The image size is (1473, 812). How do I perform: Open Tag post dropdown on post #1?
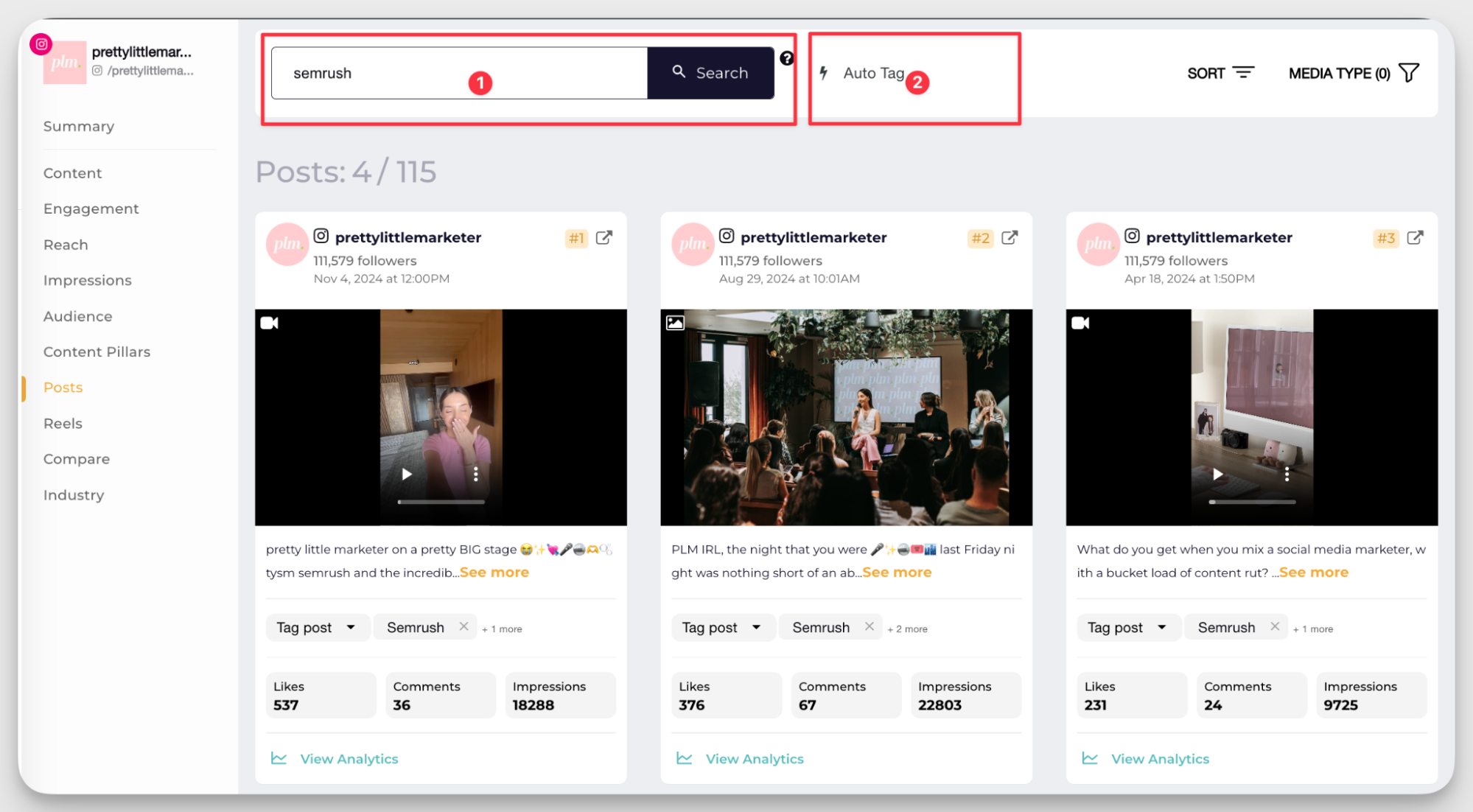tap(317, 628)
